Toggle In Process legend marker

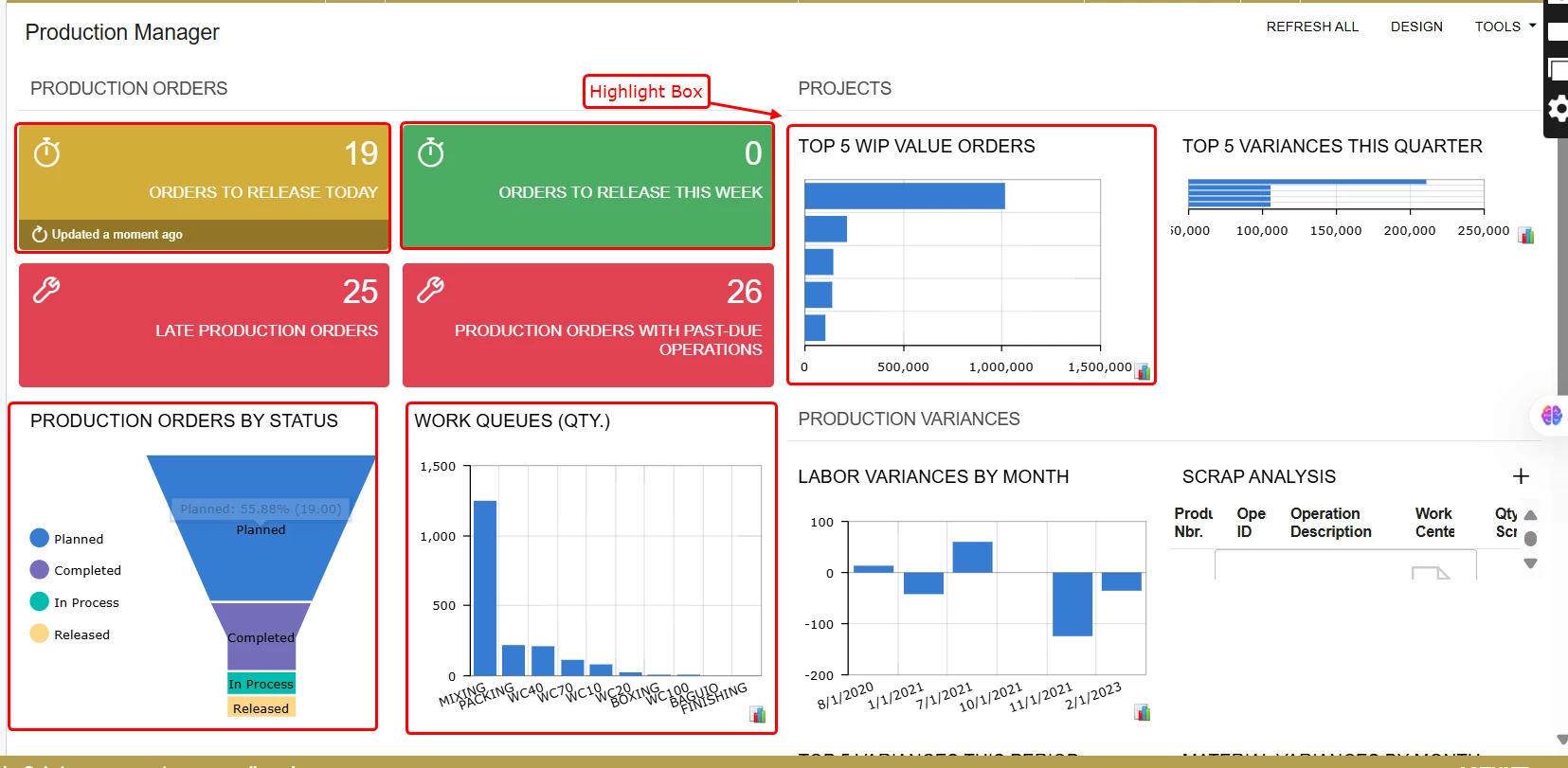[39, 601]
